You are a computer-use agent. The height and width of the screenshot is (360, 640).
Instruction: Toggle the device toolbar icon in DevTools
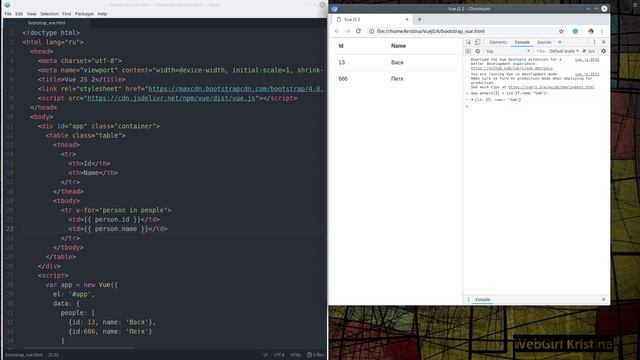point(477,42)
